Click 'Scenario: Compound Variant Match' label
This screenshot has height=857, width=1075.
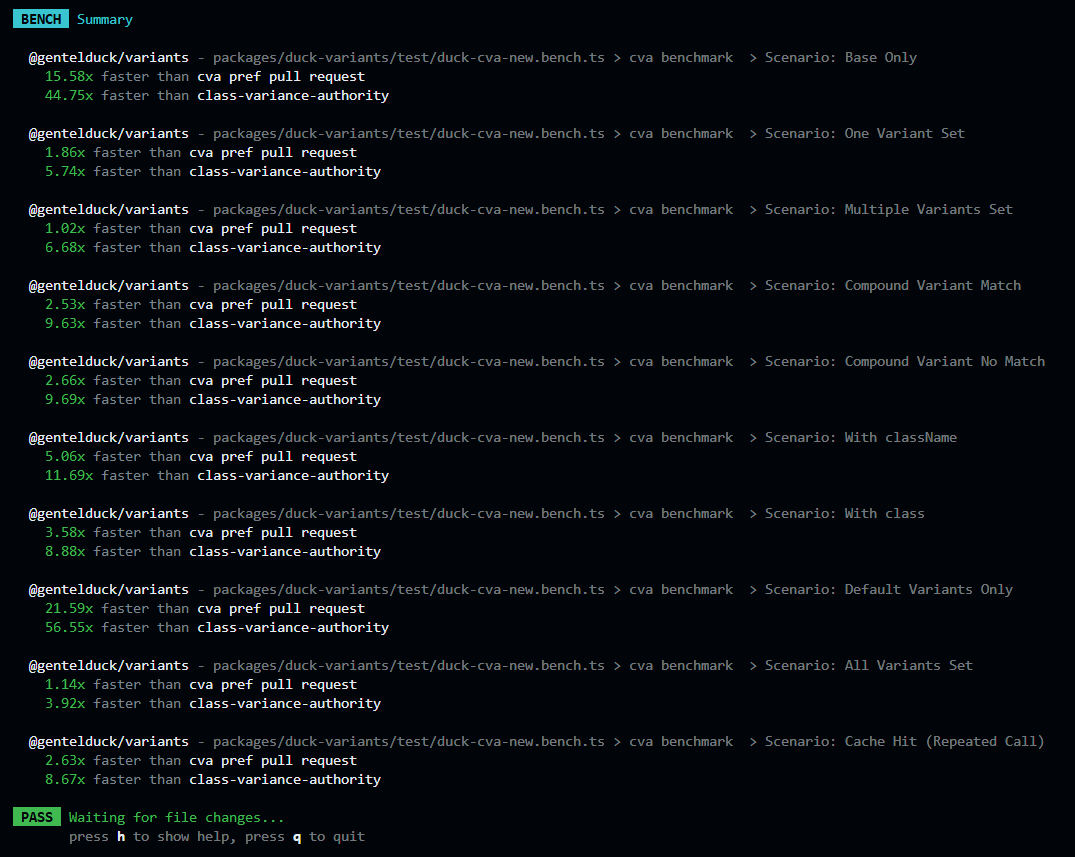click(x=893, y=286)
